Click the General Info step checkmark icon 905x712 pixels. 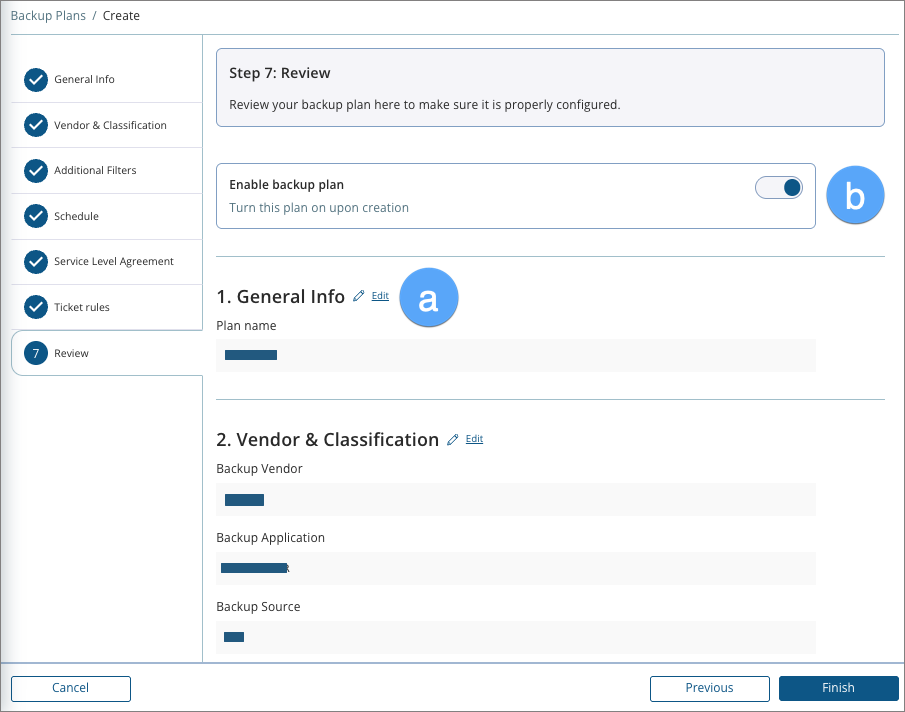click(x=36, y=80)
